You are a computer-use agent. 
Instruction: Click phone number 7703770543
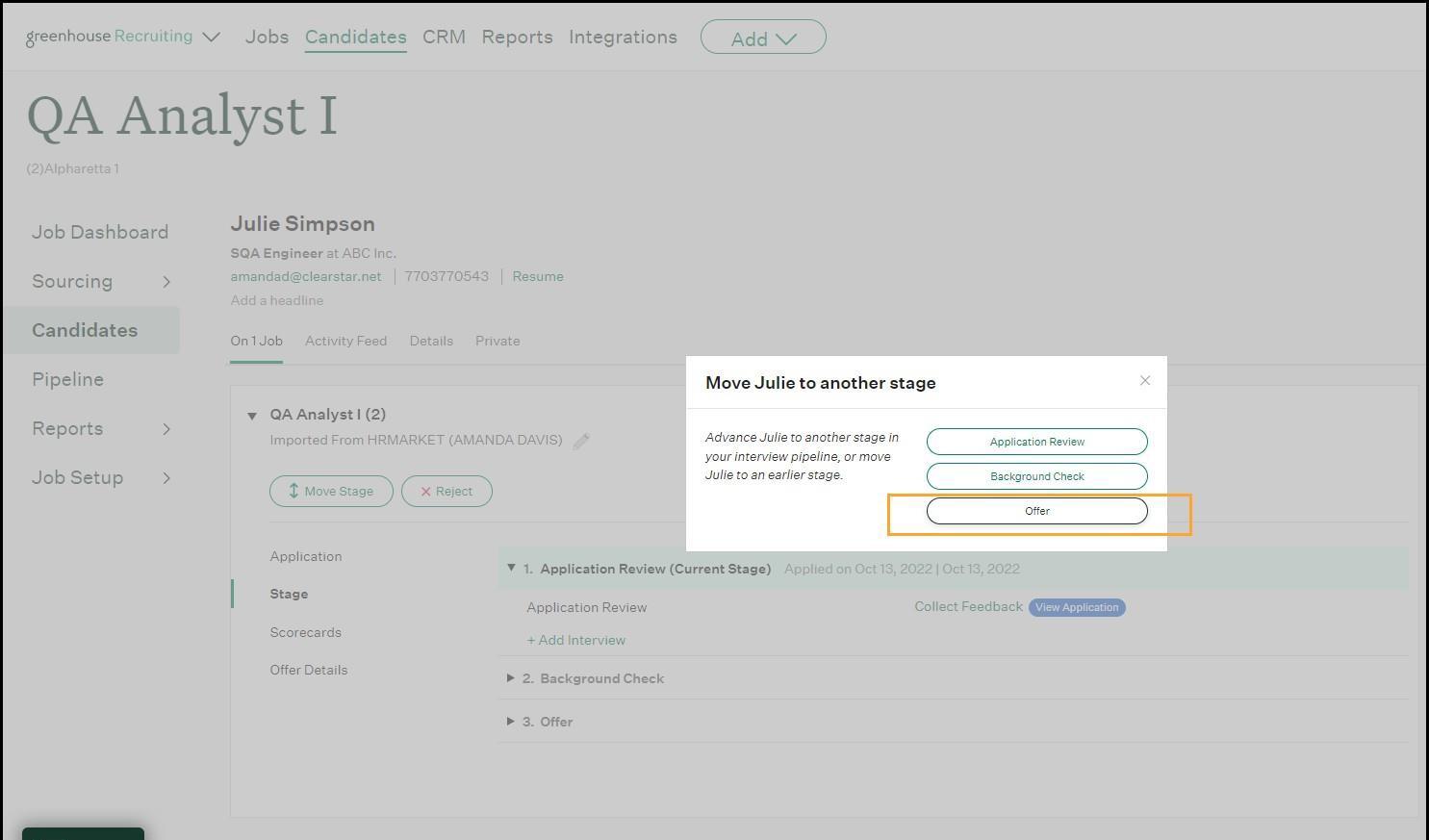point(447,276)
